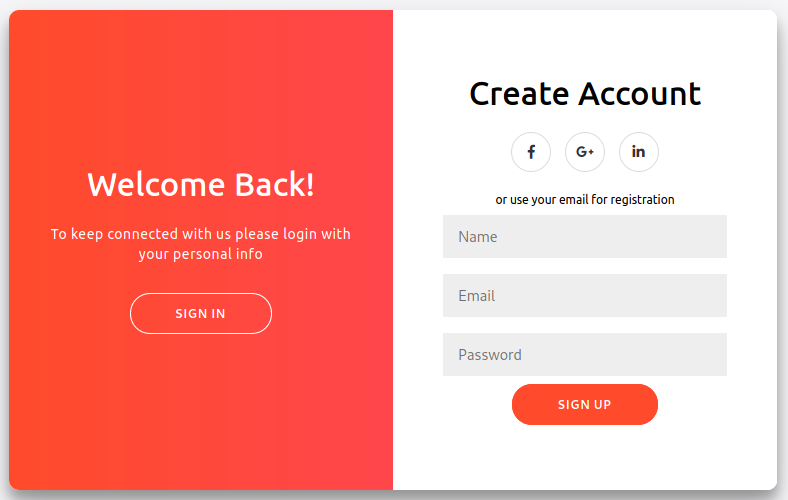Register using your Facebook account
Image resolution: width=788 pixels, height=500 pixels.
point(531,152)
